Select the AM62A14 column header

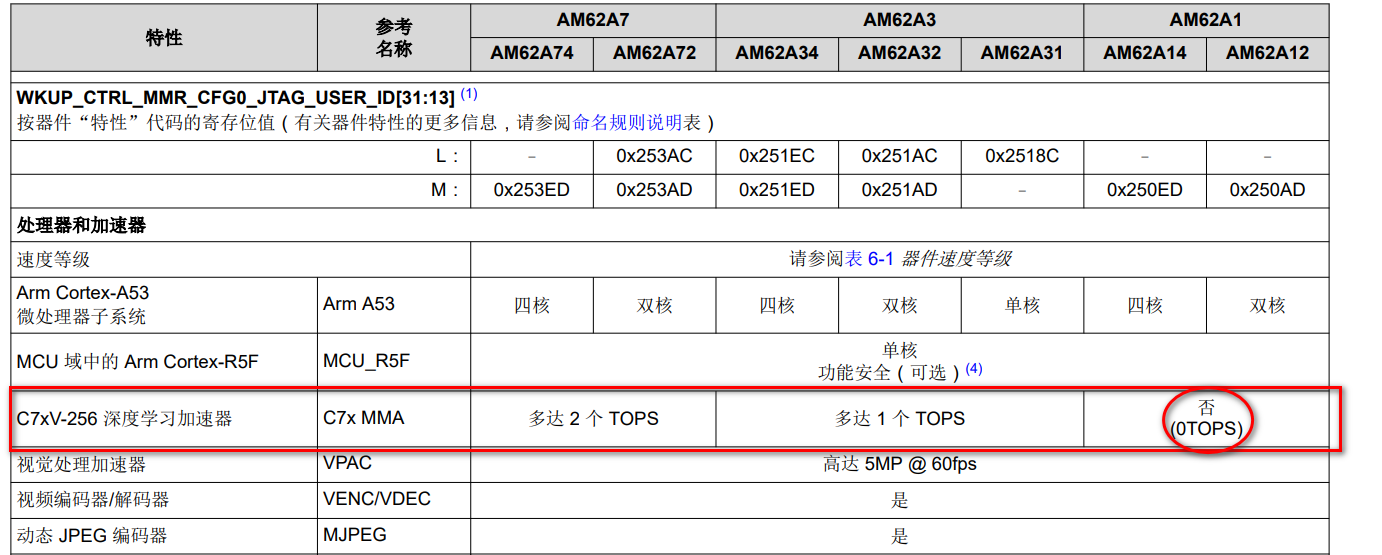point(1145,53)
